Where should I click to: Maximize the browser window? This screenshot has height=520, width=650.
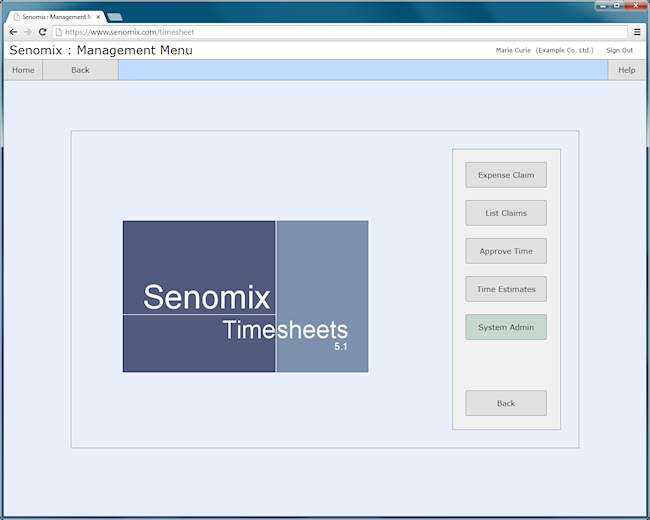[617, 5]
